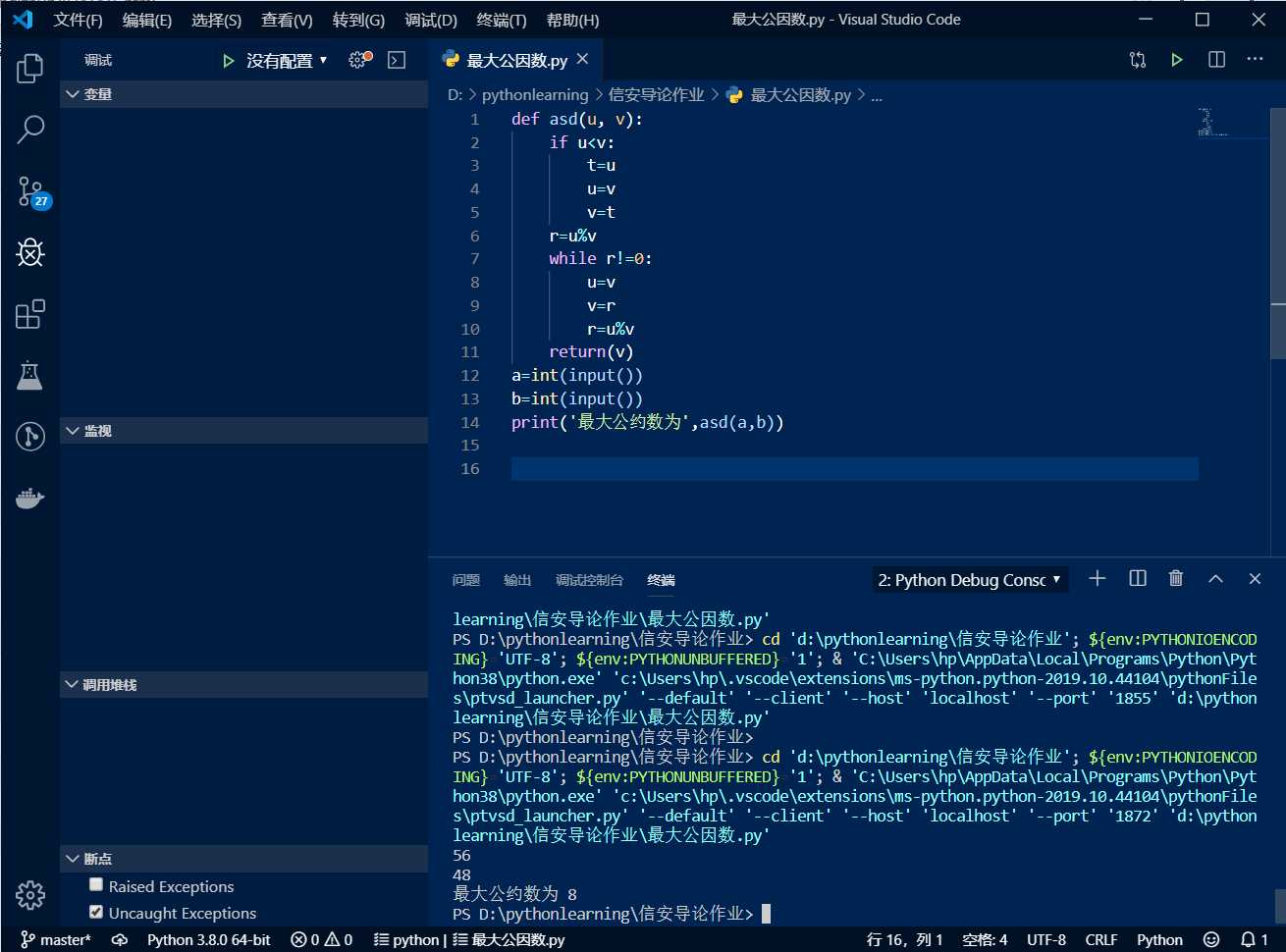Image resolution: width=1286 pixels, height=952 pixels.
Task: Click 行 16, 列 1 cursor position
Action: pos(905,939)
